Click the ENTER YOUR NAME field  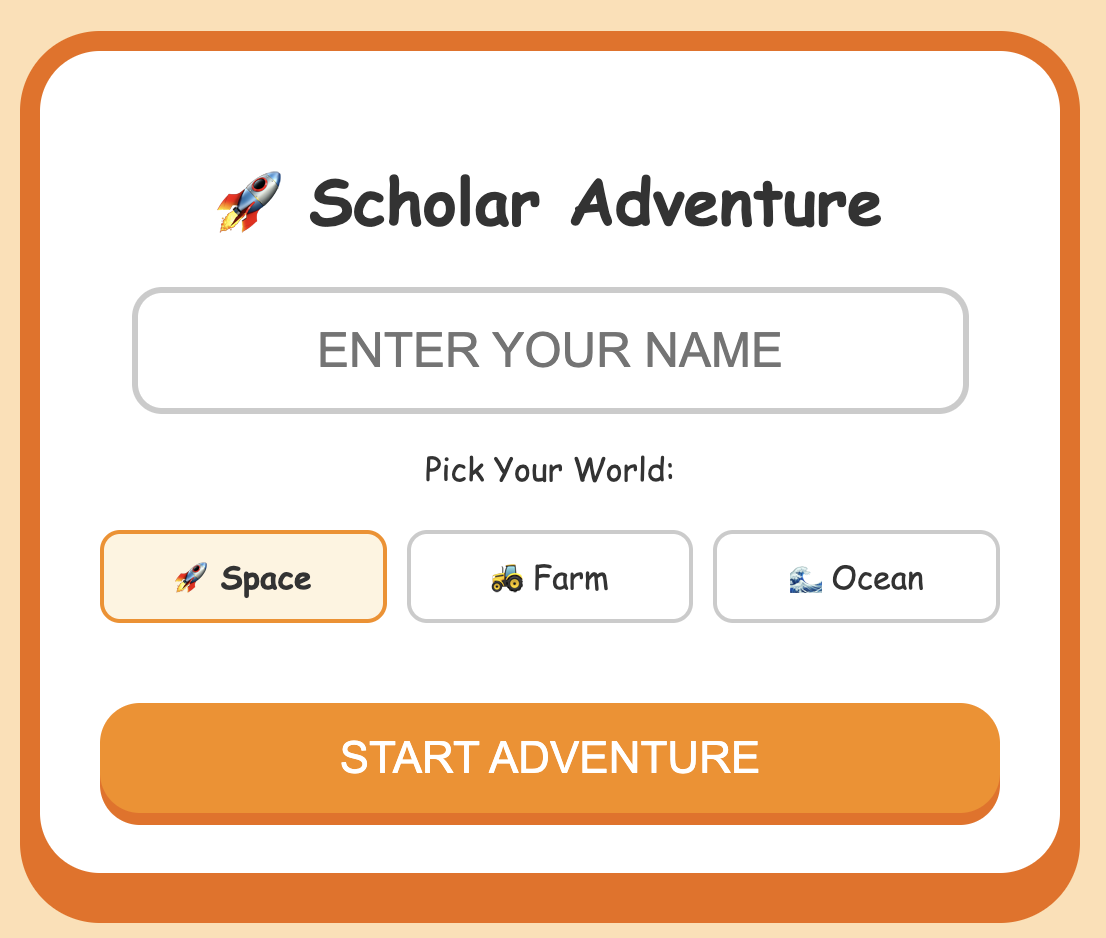(551, 351)
